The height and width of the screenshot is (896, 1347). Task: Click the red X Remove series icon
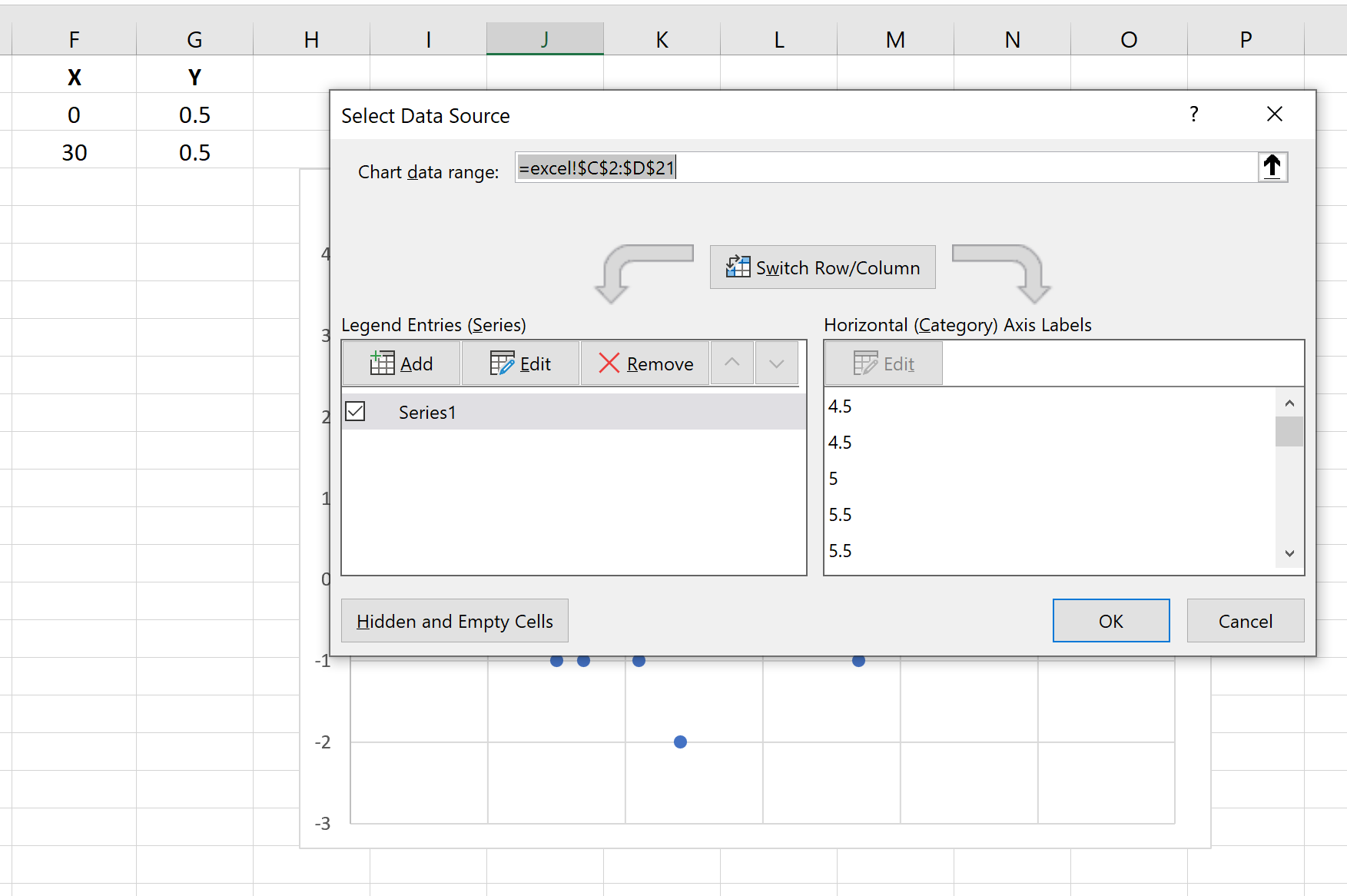[x=609, y=363]
